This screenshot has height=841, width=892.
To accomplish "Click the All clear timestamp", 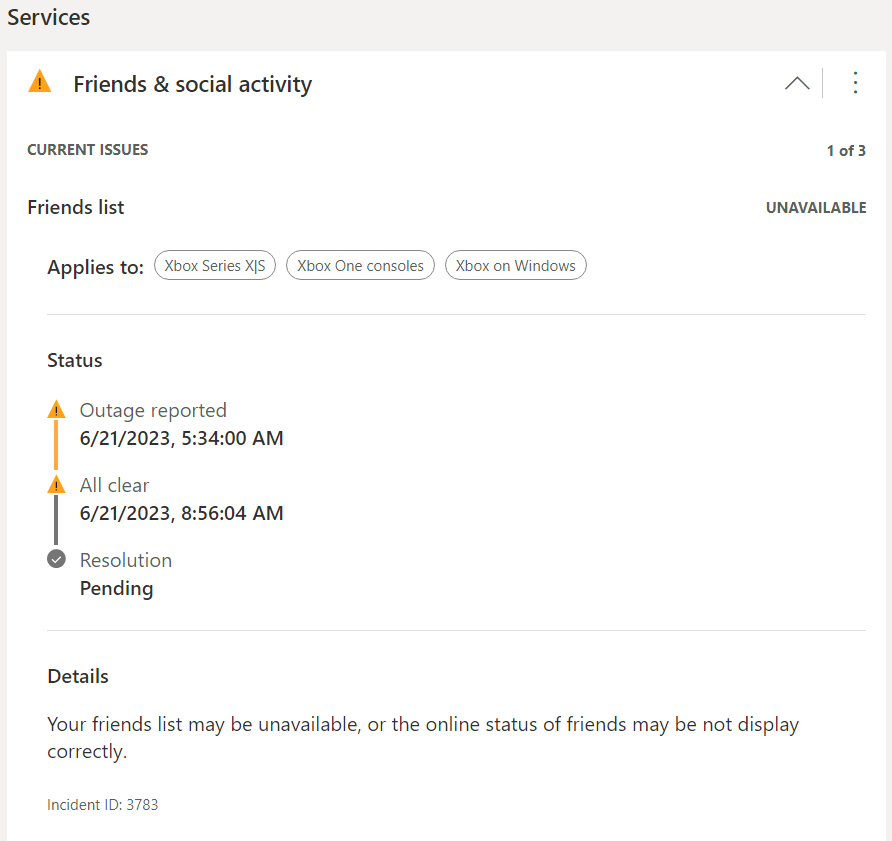I will click(x=181, y=513).
